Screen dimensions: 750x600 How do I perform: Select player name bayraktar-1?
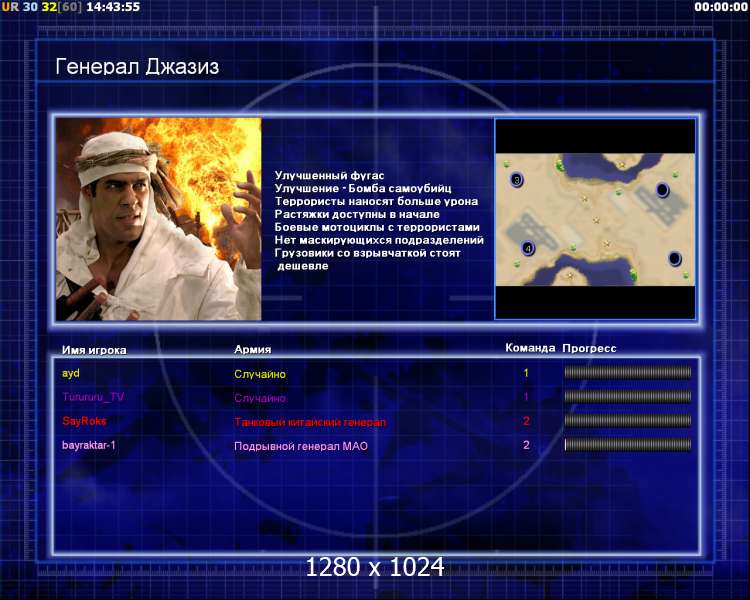[88, 445]
